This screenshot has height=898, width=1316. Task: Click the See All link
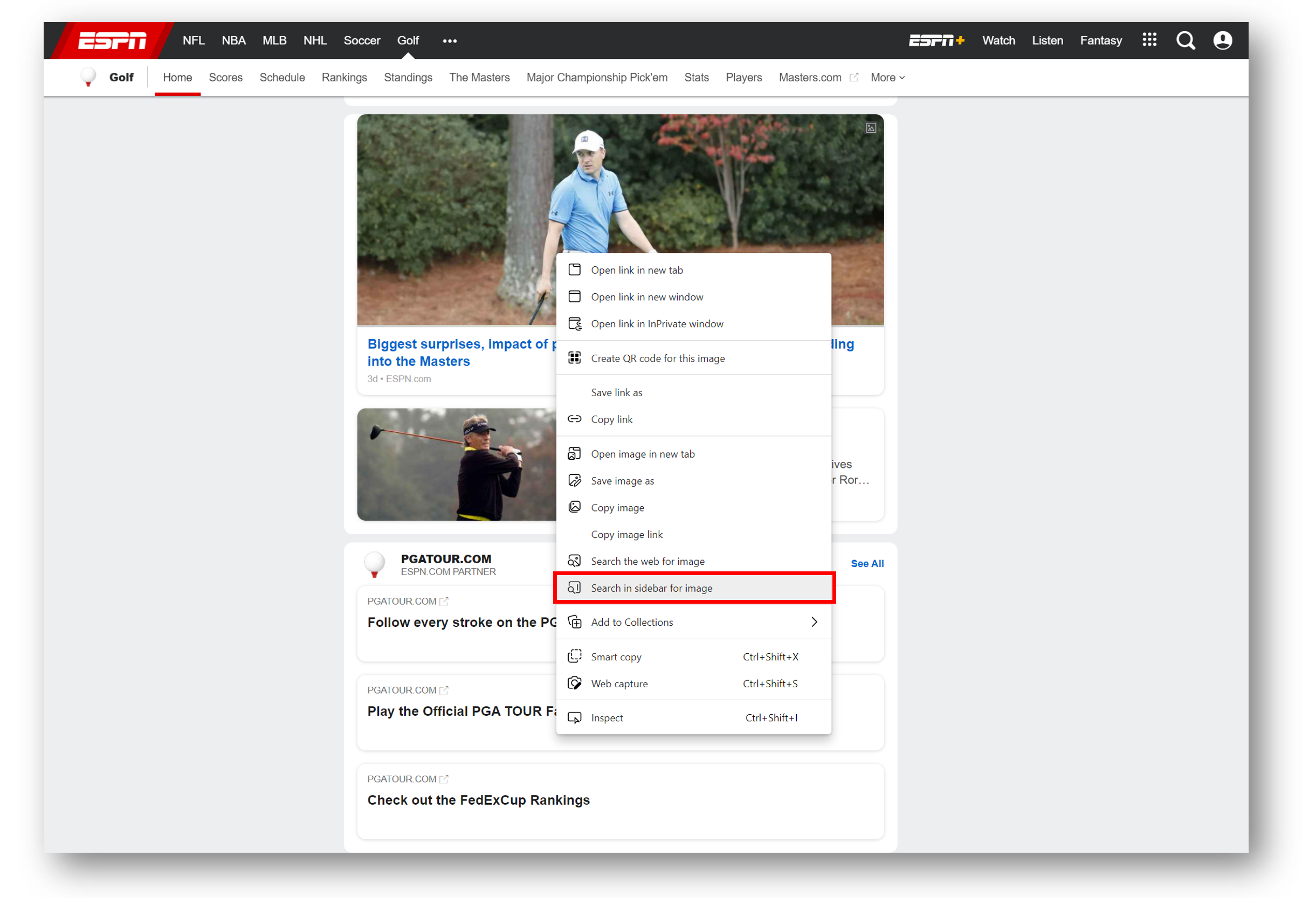(867, 564)
